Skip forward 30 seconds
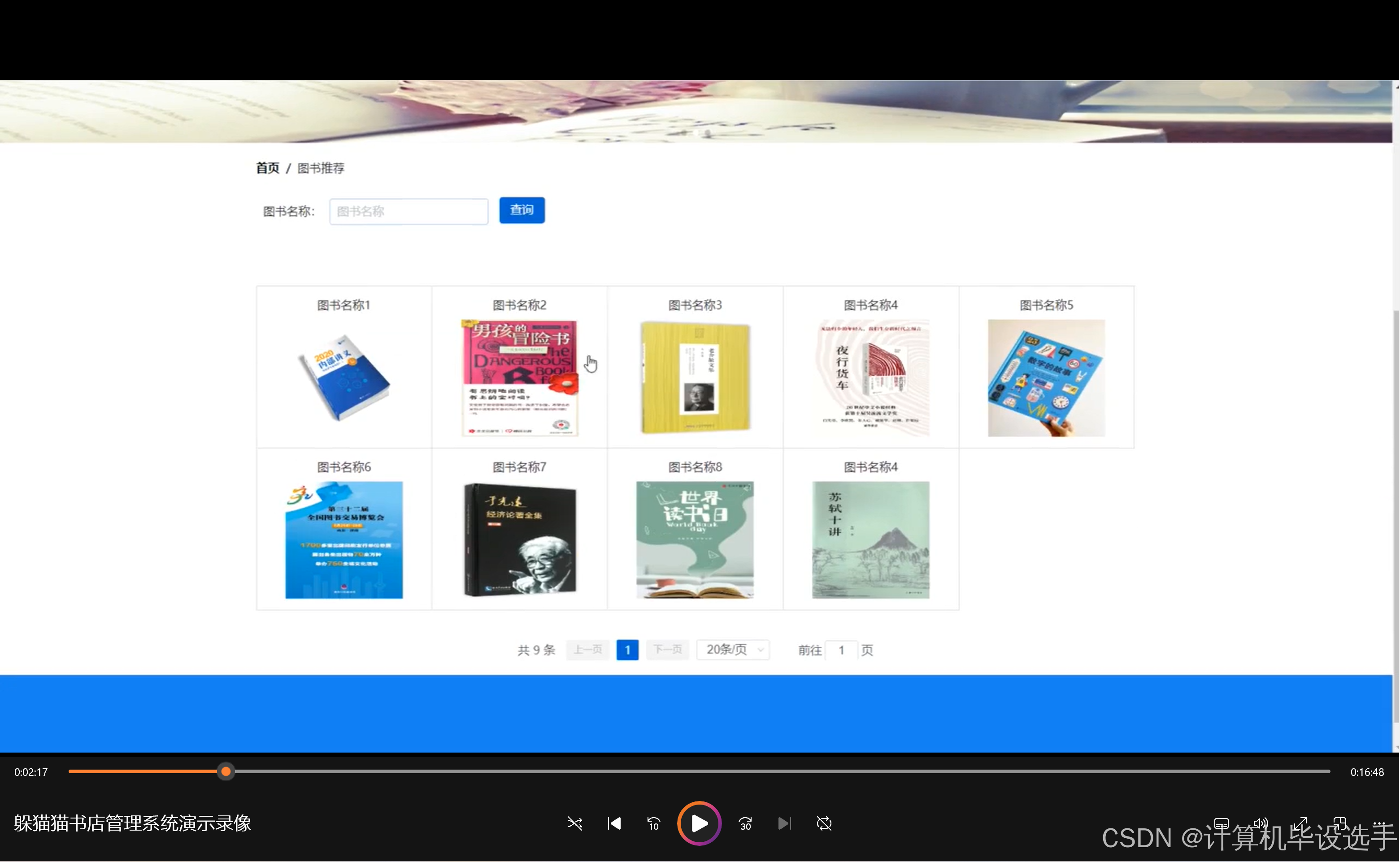The height and width of the screenshot is (862, 1400). pyautogui.click(x=745, y=823)
